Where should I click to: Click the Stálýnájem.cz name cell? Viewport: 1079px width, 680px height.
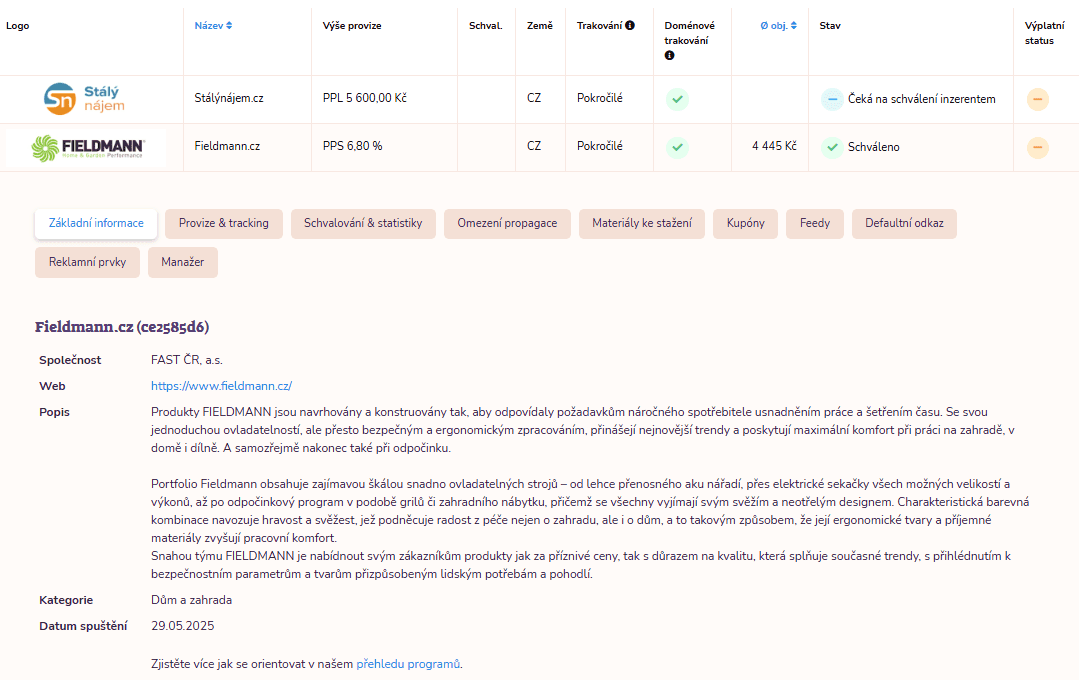pyautogui.click(x=229, y=98)
